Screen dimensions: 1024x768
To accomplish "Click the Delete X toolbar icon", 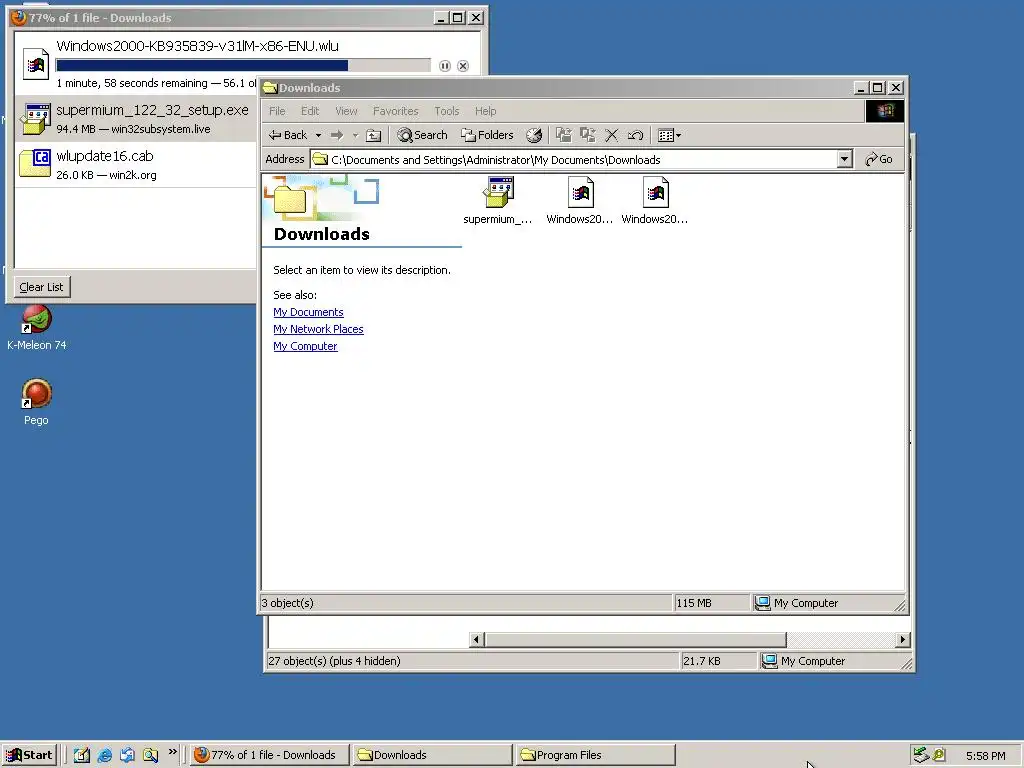I will [612, 135].
